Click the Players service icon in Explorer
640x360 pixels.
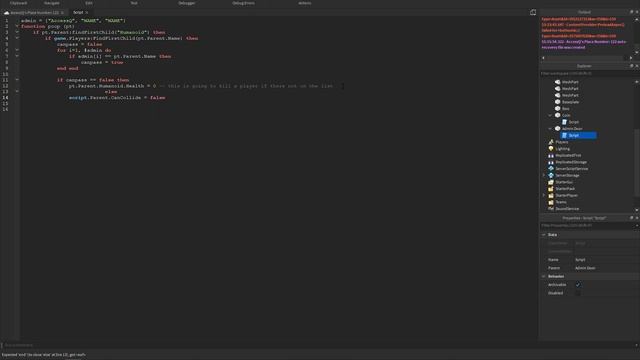click(551, 142)
